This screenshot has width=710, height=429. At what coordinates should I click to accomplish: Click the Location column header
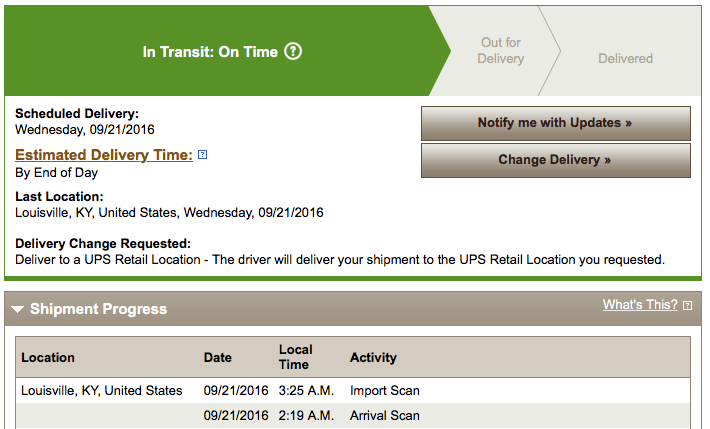pyautogui.click(x=48, y=357)
